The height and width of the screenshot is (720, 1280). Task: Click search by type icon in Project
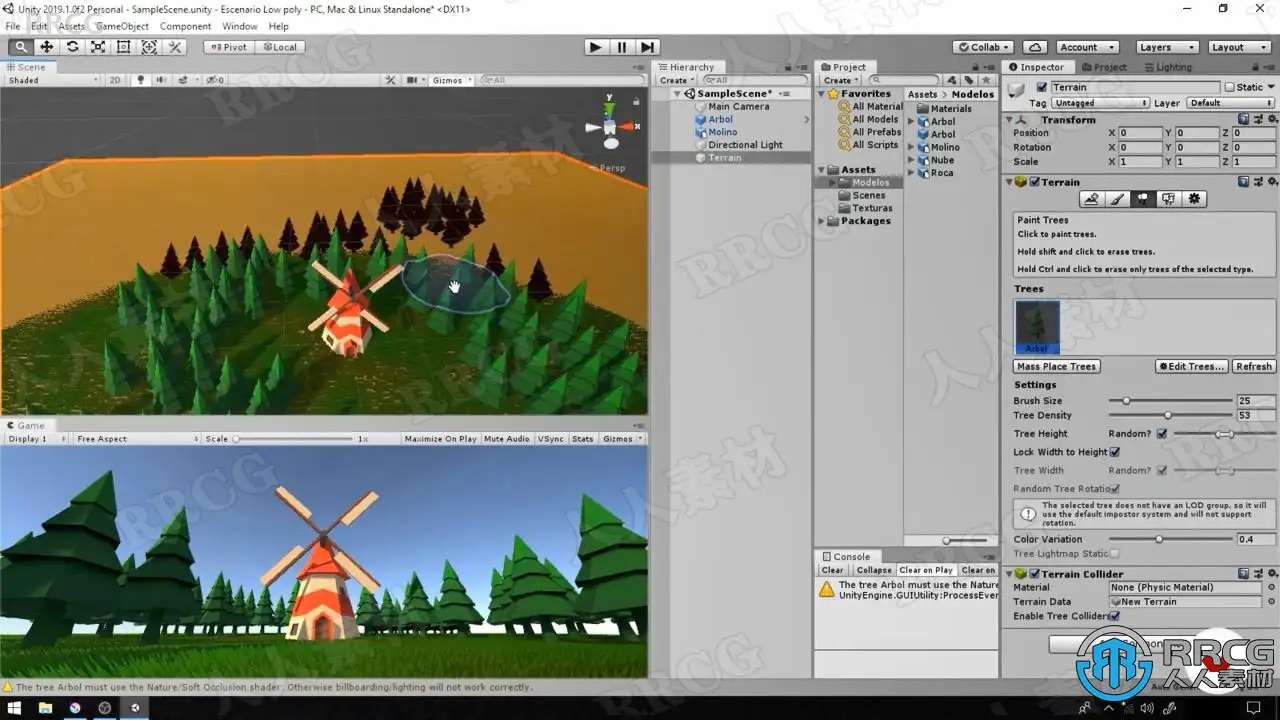pyautogui.click(x=952, y=80)
